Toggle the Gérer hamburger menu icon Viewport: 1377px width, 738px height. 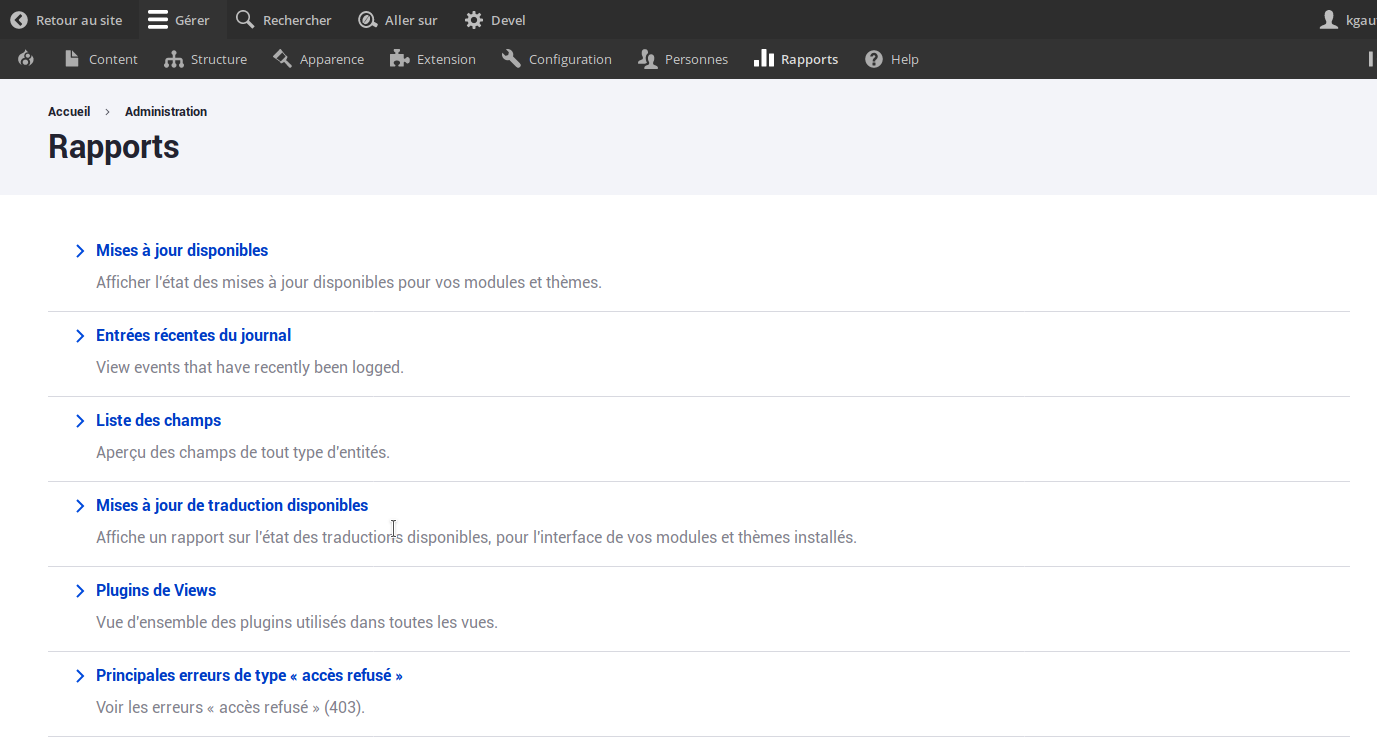157,20
